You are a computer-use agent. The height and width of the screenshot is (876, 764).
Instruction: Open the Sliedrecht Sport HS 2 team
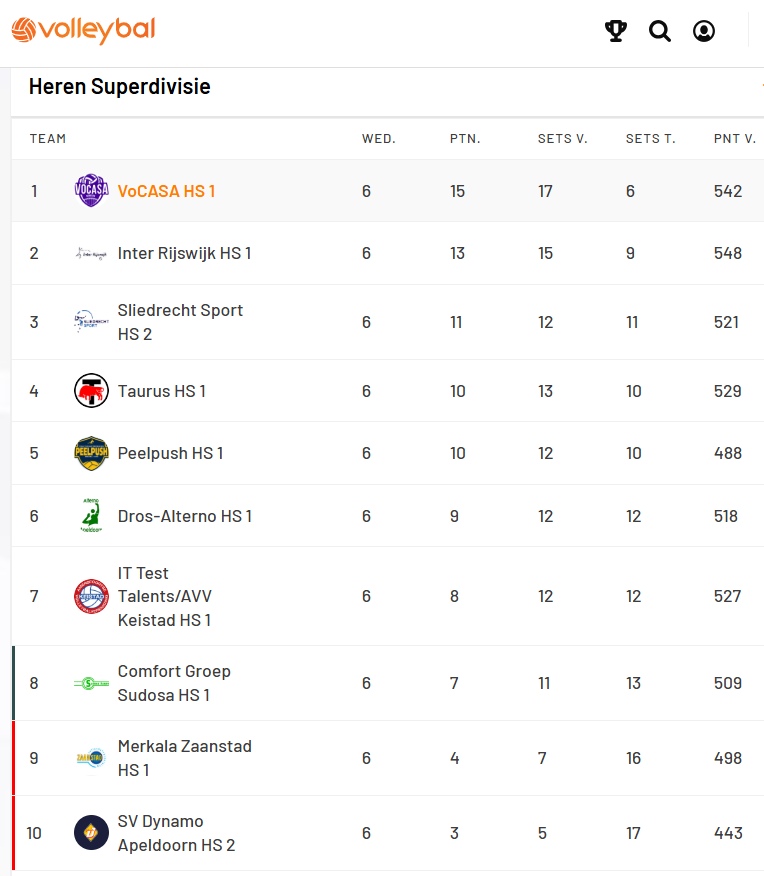(180, 322)
